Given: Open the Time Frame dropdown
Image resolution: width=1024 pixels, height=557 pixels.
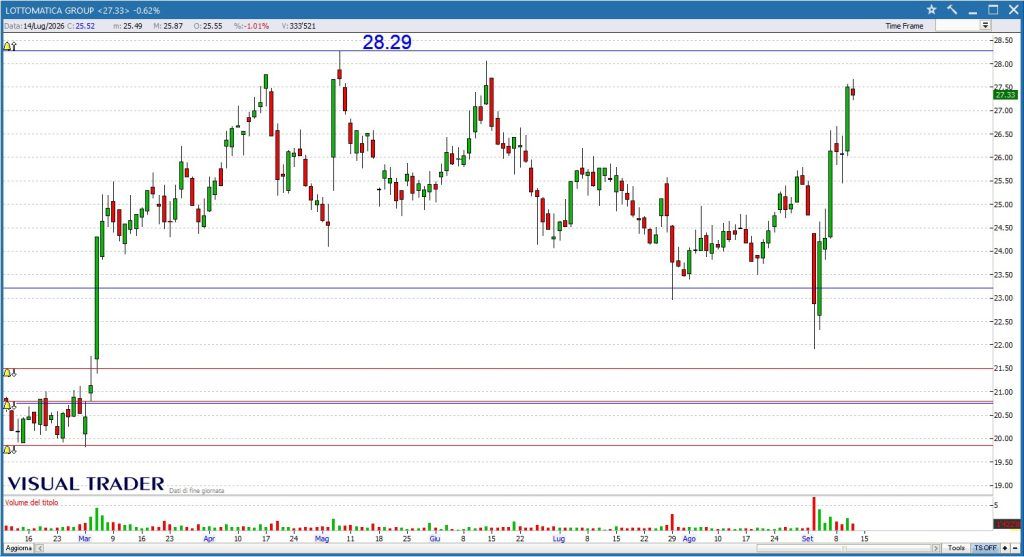Looking at the screenshot, I should [x=985, y=25].
